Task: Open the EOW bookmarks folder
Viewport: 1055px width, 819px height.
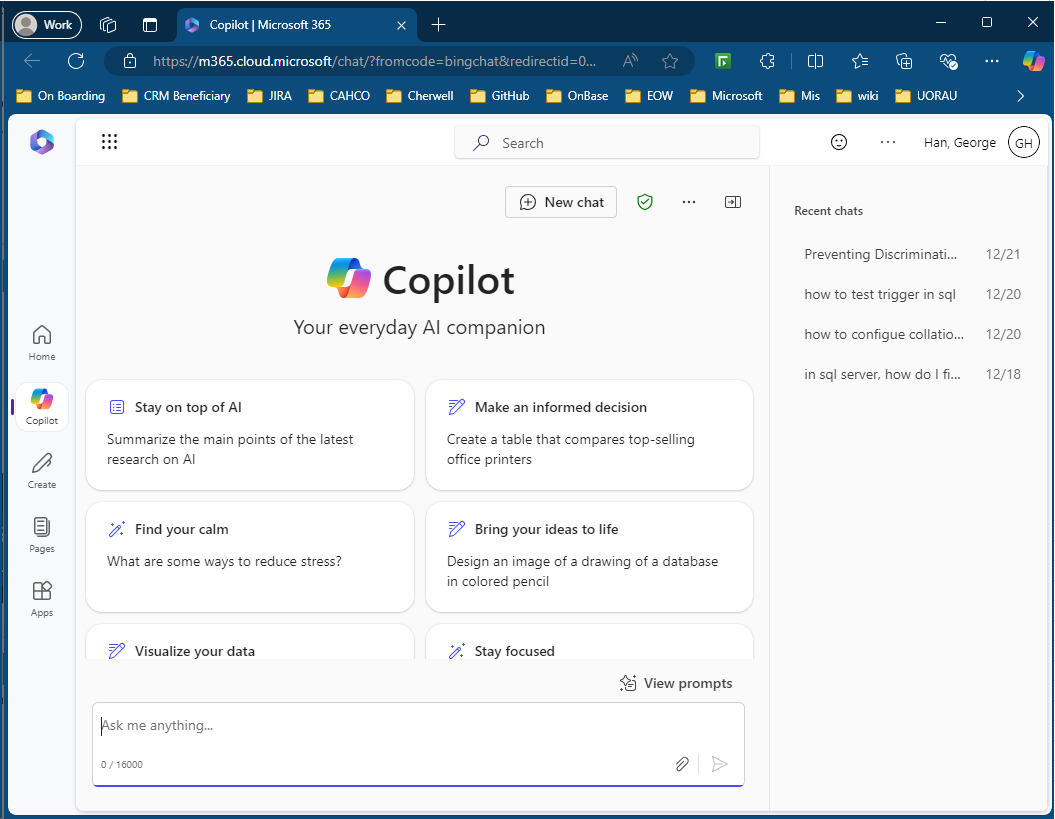Action: tap(649, 96)
